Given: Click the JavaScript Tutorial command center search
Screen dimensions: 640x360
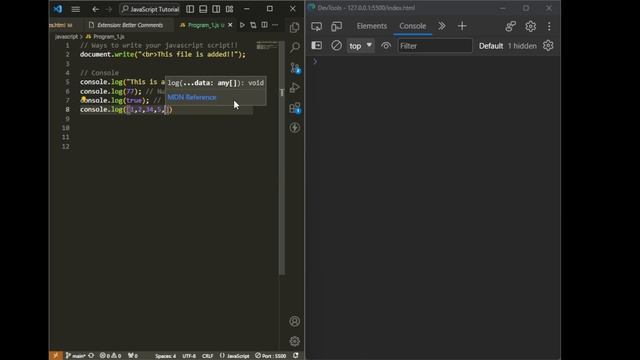Looking at the screenshot, I should (150, 9).
